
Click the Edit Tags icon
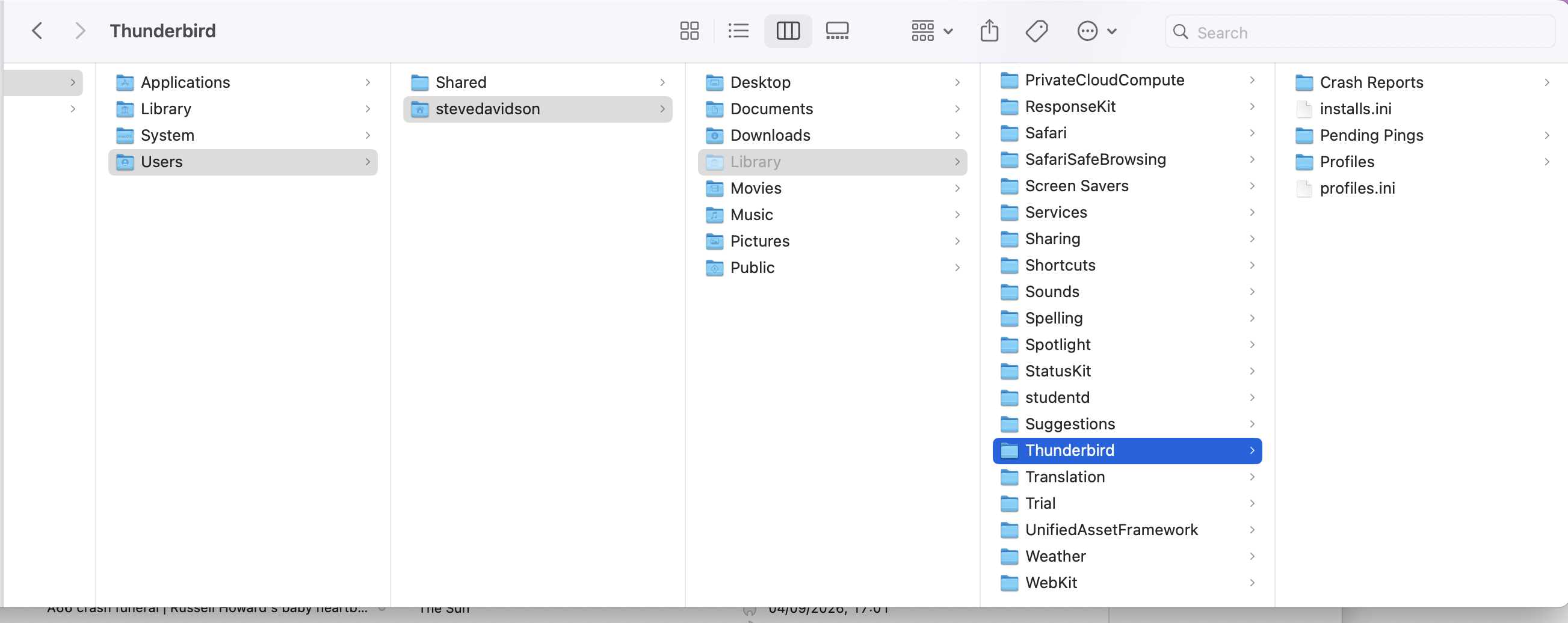click(1036, 31)
